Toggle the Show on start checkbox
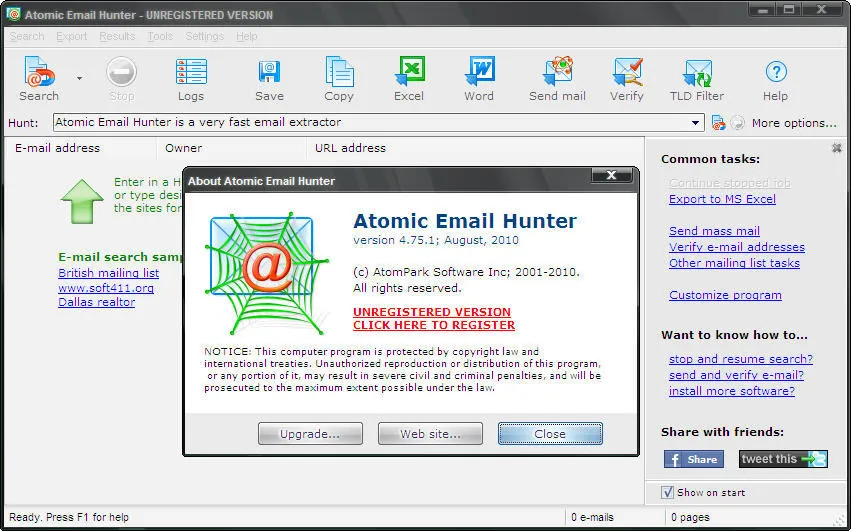The width and height of the screenshot is (851, 531). click(667, 492)
